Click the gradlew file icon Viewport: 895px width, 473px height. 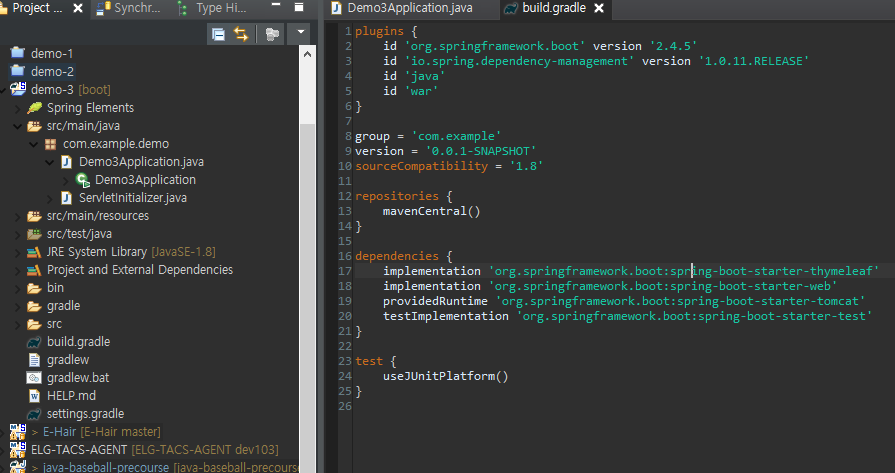[34, 360]
